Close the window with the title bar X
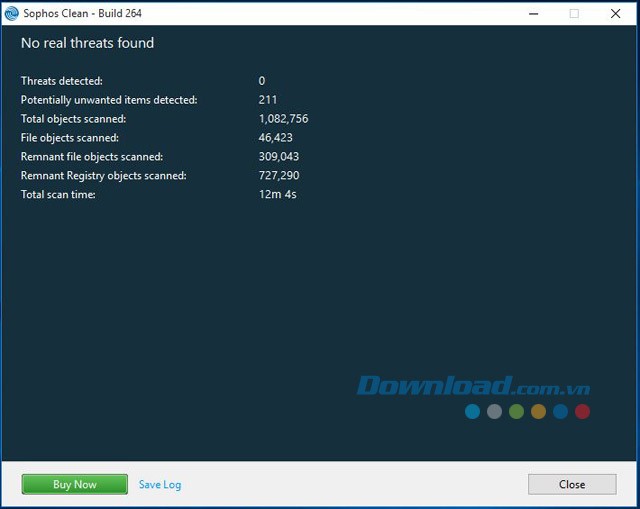640x509 pixels. [617, 13]
